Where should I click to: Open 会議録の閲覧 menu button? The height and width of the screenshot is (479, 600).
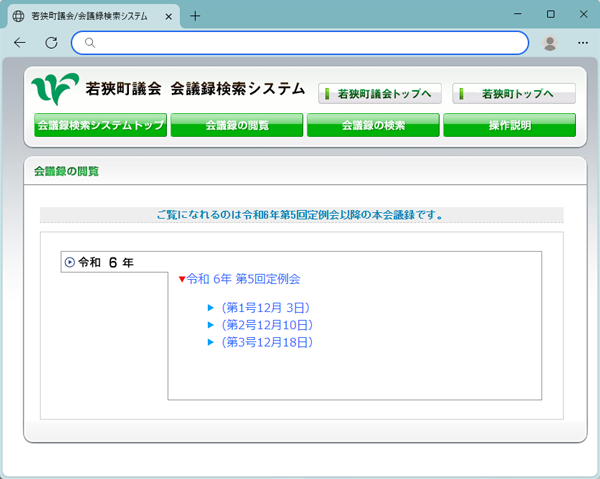(237, 125)
